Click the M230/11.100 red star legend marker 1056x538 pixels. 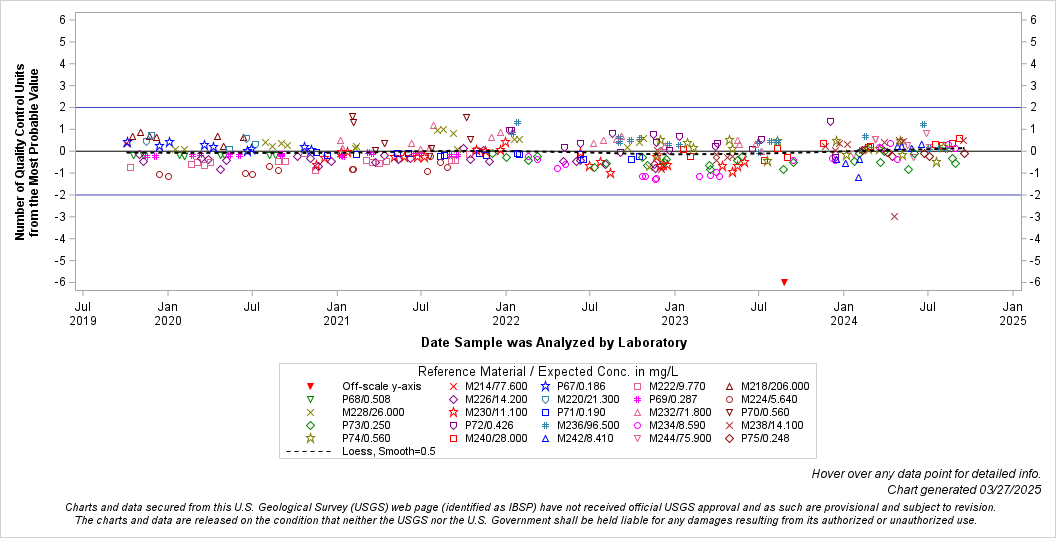[453, 412]
